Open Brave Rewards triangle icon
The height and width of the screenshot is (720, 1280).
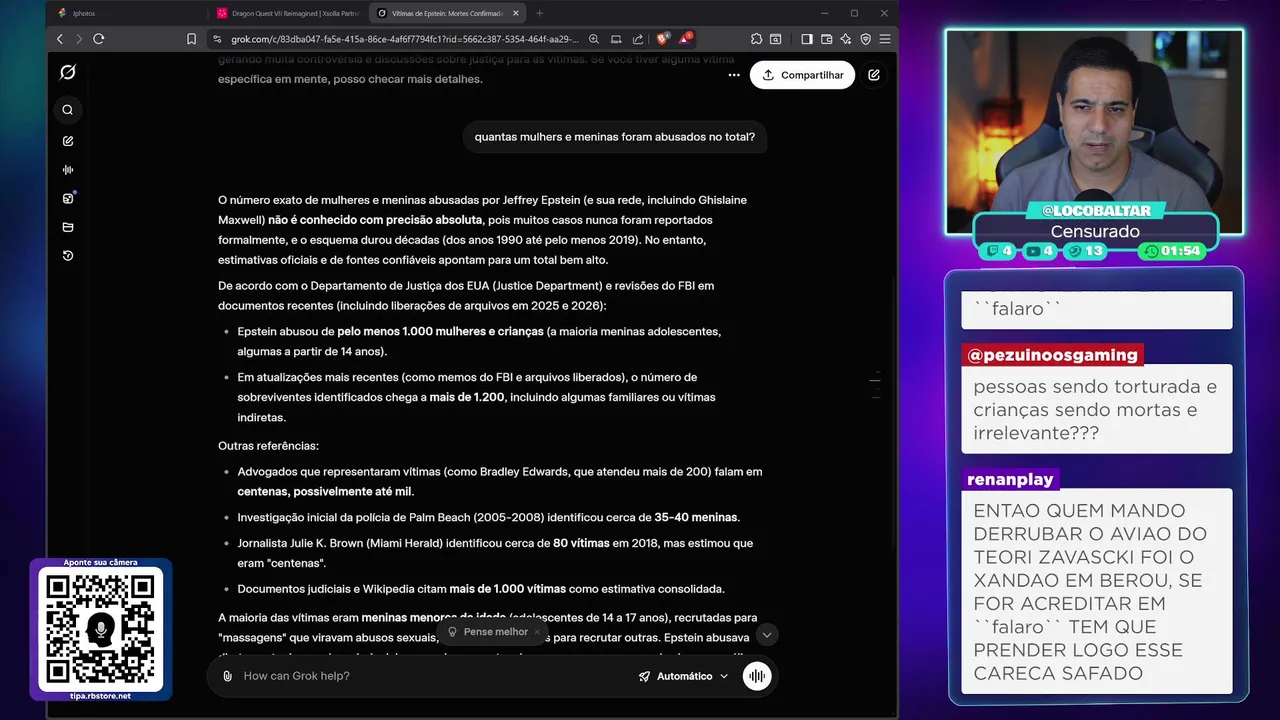click(x=685, y=39)
